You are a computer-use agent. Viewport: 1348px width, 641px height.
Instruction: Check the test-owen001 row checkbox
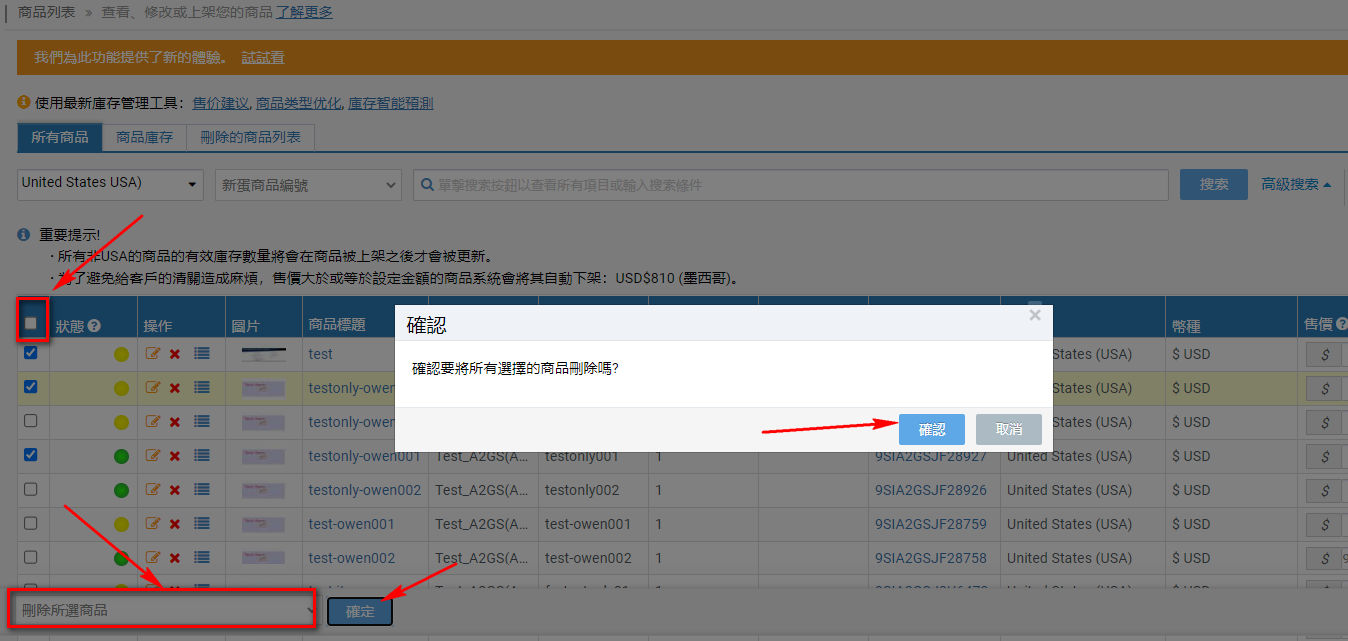31,523
